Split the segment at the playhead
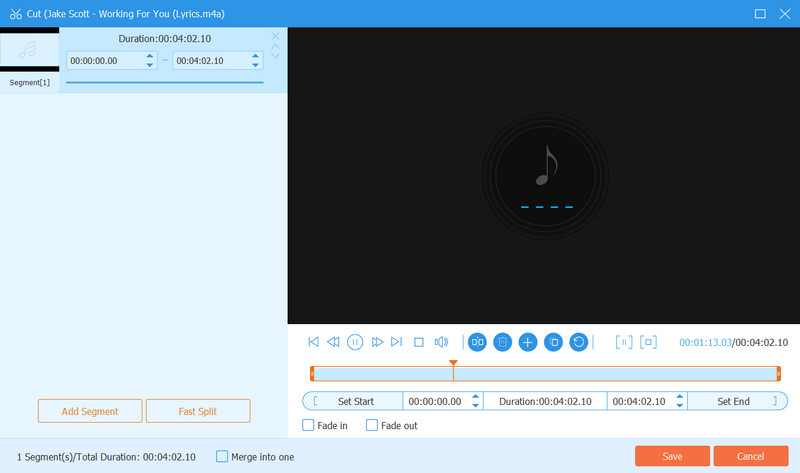 pos(477,342)
